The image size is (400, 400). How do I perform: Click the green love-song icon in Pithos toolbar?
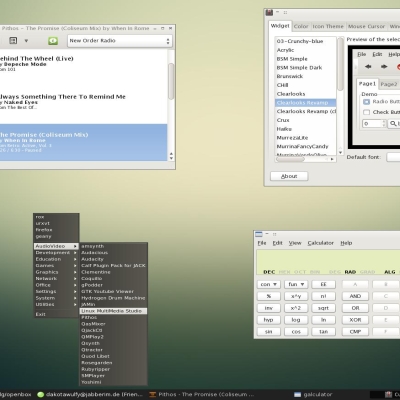[53, 41]
